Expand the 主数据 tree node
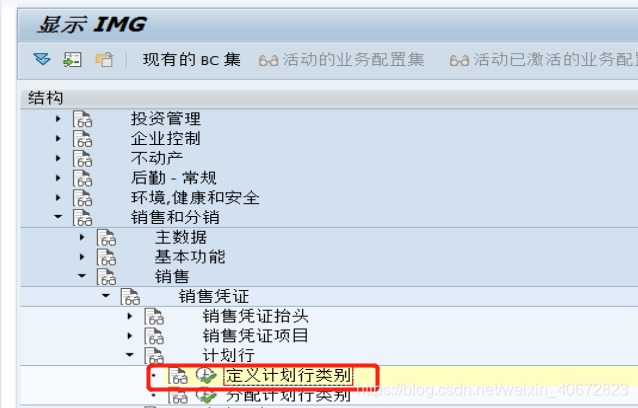The width and height of the screenshot is (638, 408). pos(82,237)
